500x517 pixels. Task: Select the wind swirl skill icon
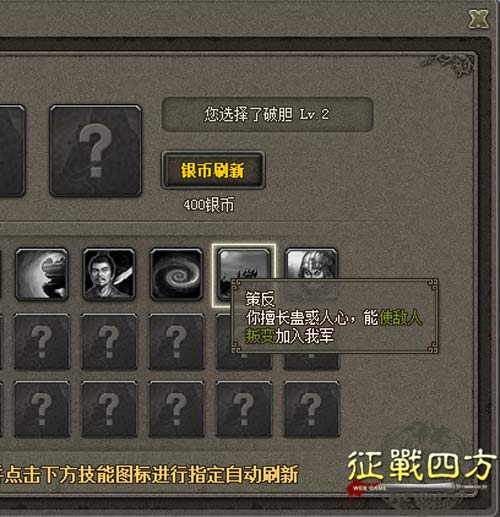(42, 274)
